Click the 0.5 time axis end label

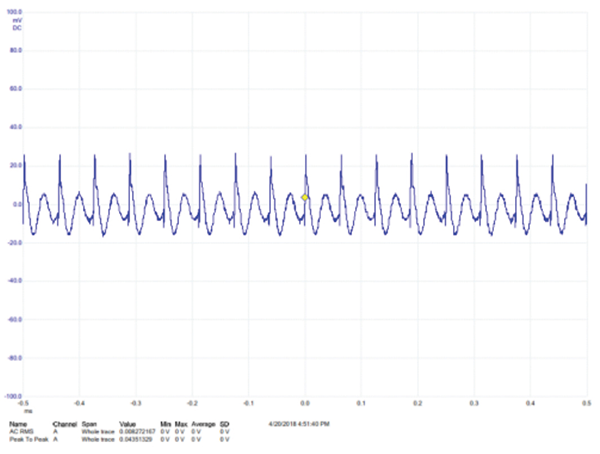coord(586,403)
